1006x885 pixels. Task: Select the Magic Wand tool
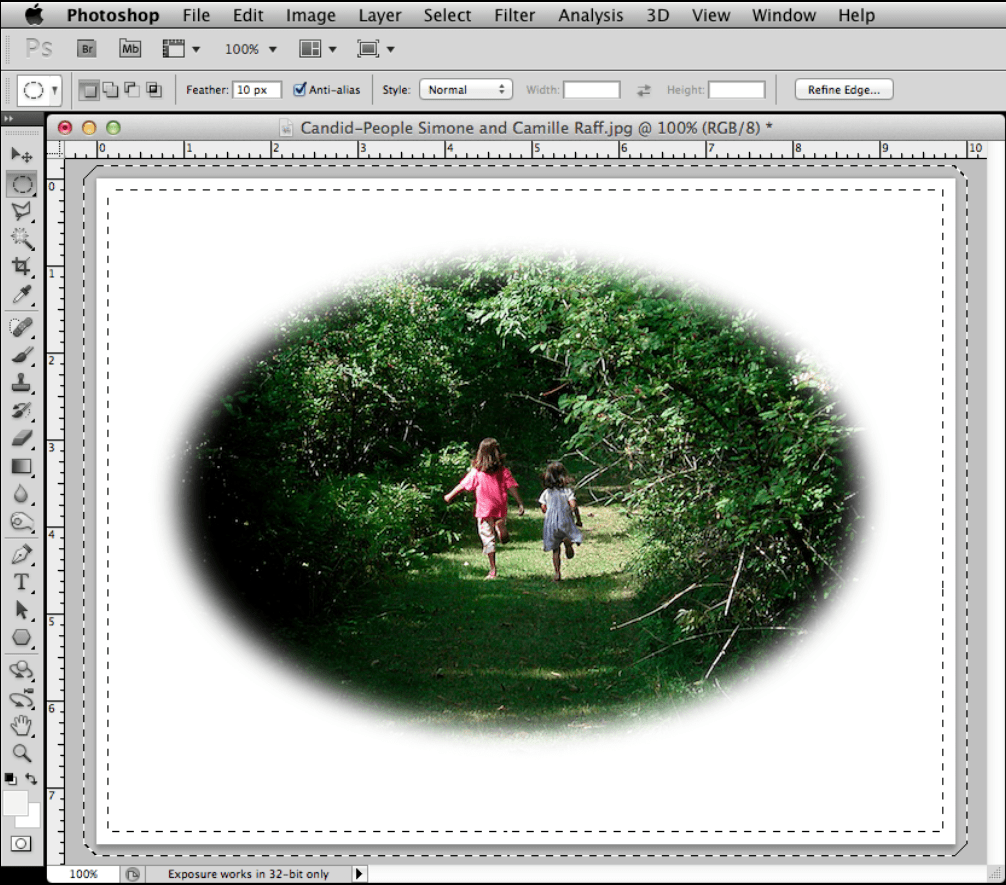(x=21, y=238)
